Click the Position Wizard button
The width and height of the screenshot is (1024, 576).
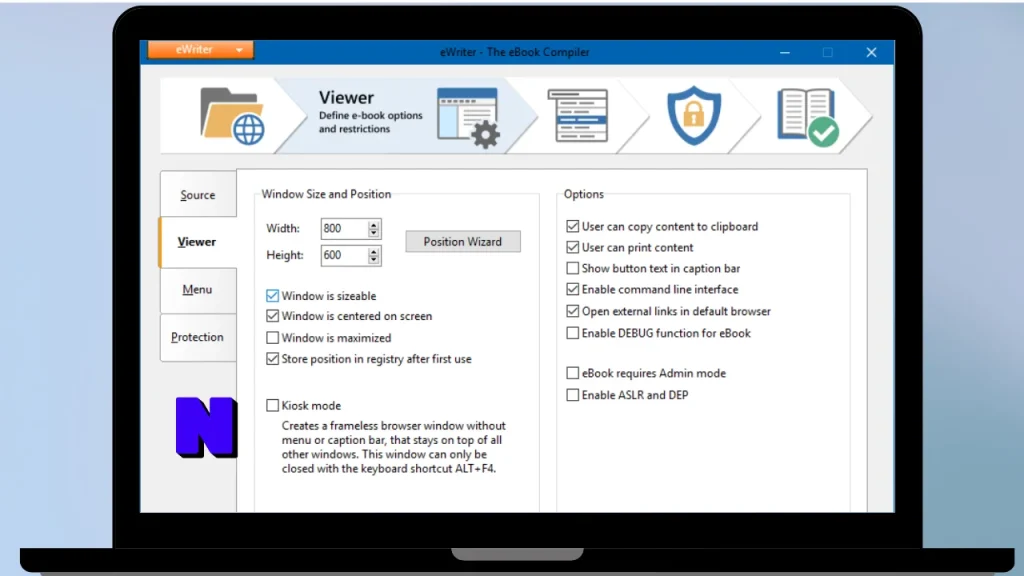(x=463, y=242)
